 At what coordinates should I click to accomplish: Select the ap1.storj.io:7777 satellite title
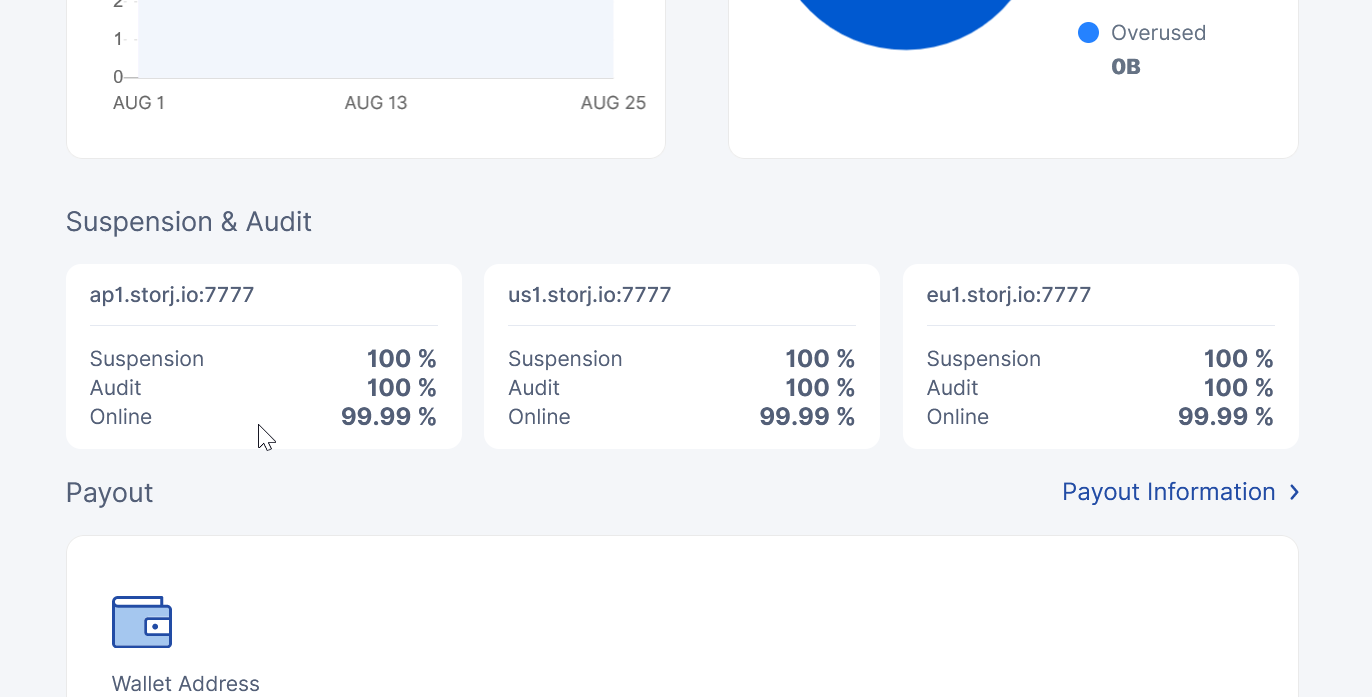tap(172, 295)
